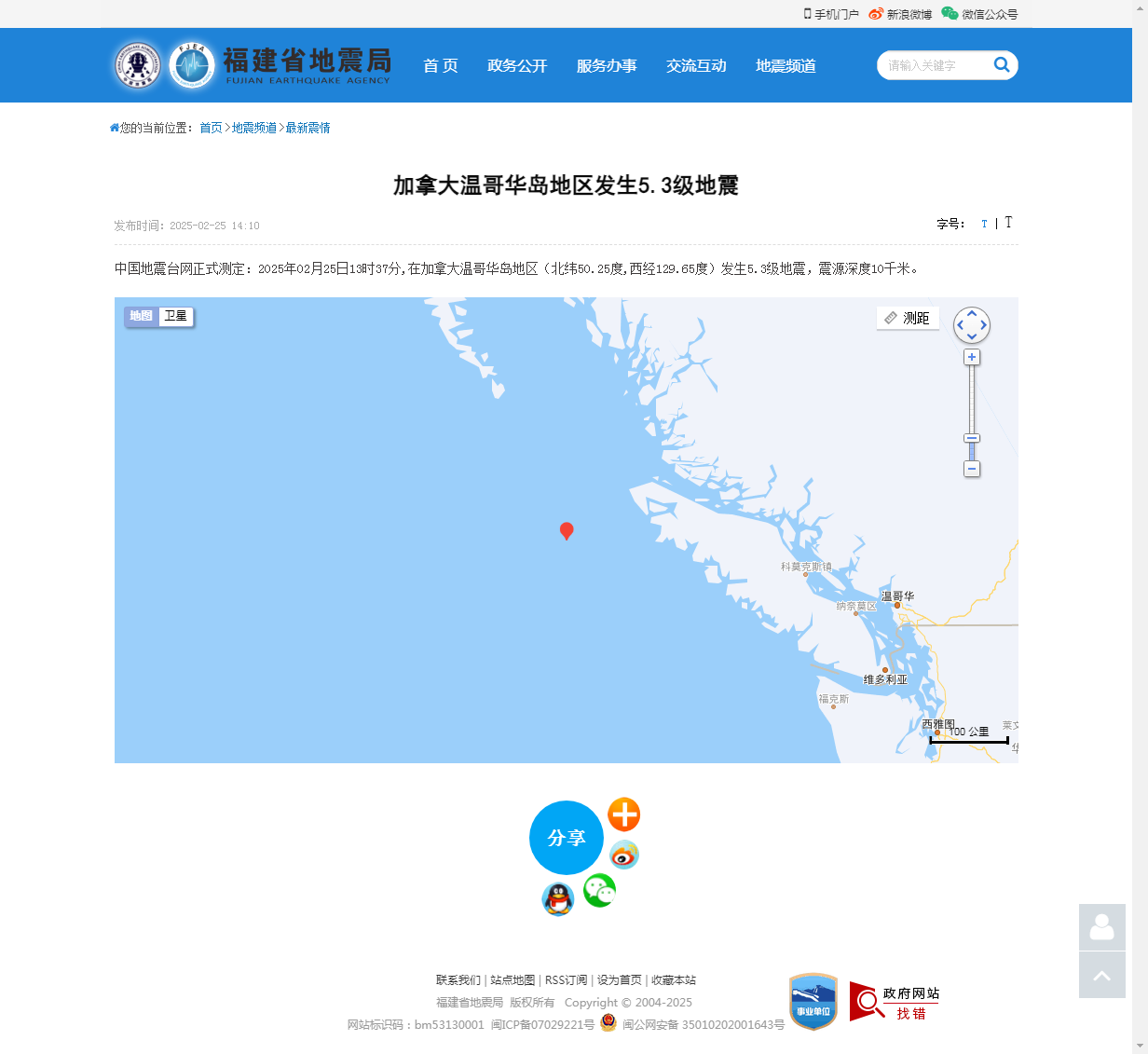The height and width of the screenshot is (1054, 1148).
Task: Open the 地震频道 navigation menu
Action: point(786,65)
